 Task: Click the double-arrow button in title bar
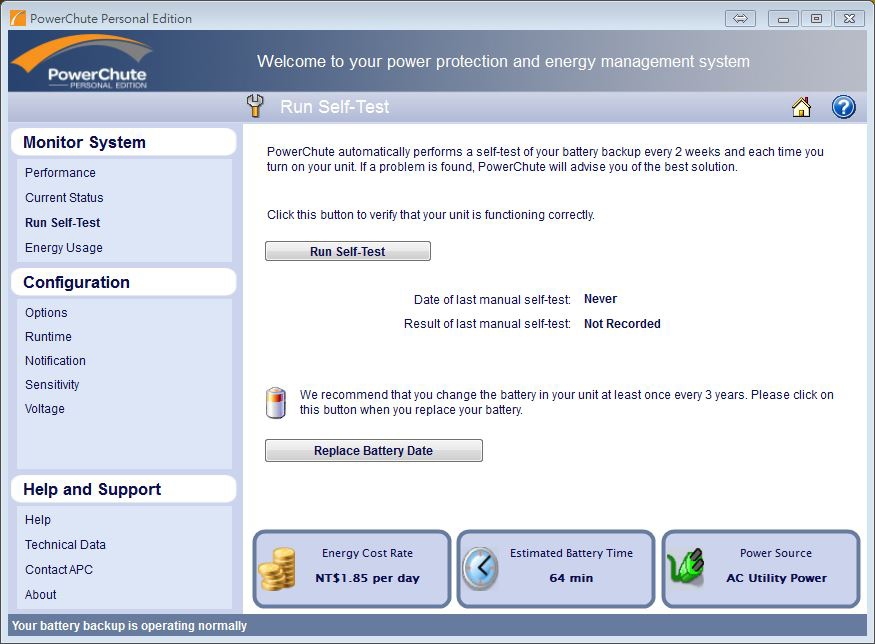(740, 18)
